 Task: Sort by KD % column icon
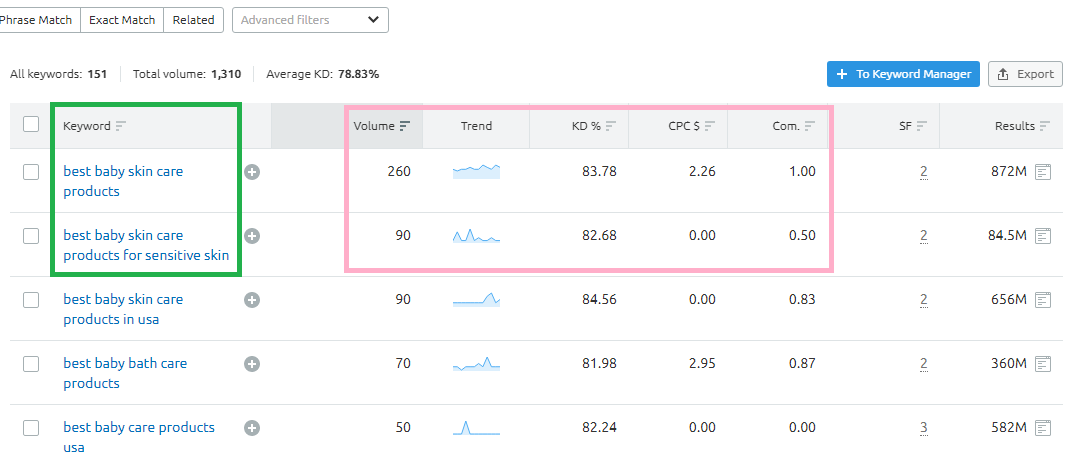[x=611, y=126]
